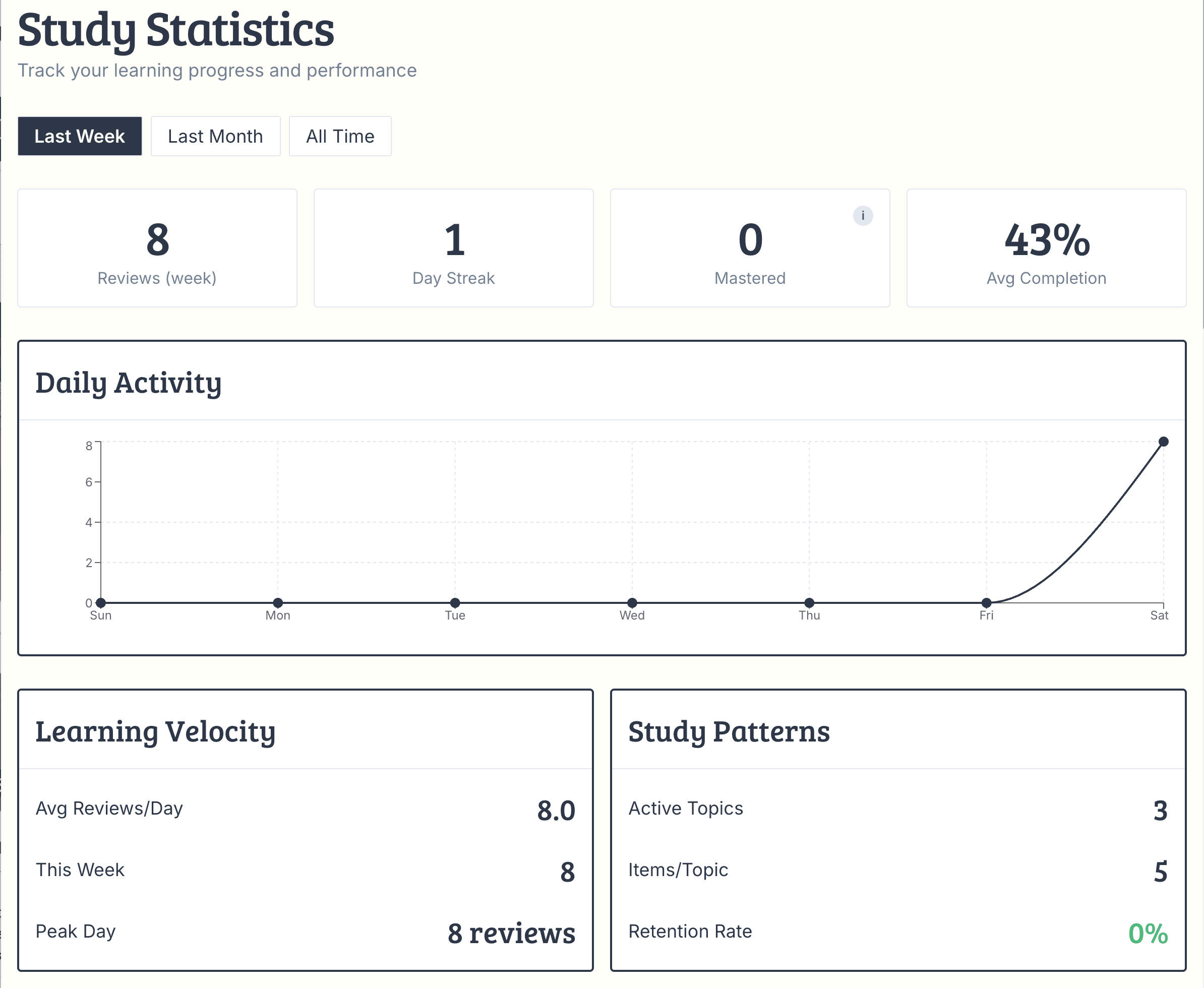Click the Wednesday point on the activity line

coord(632,601)
